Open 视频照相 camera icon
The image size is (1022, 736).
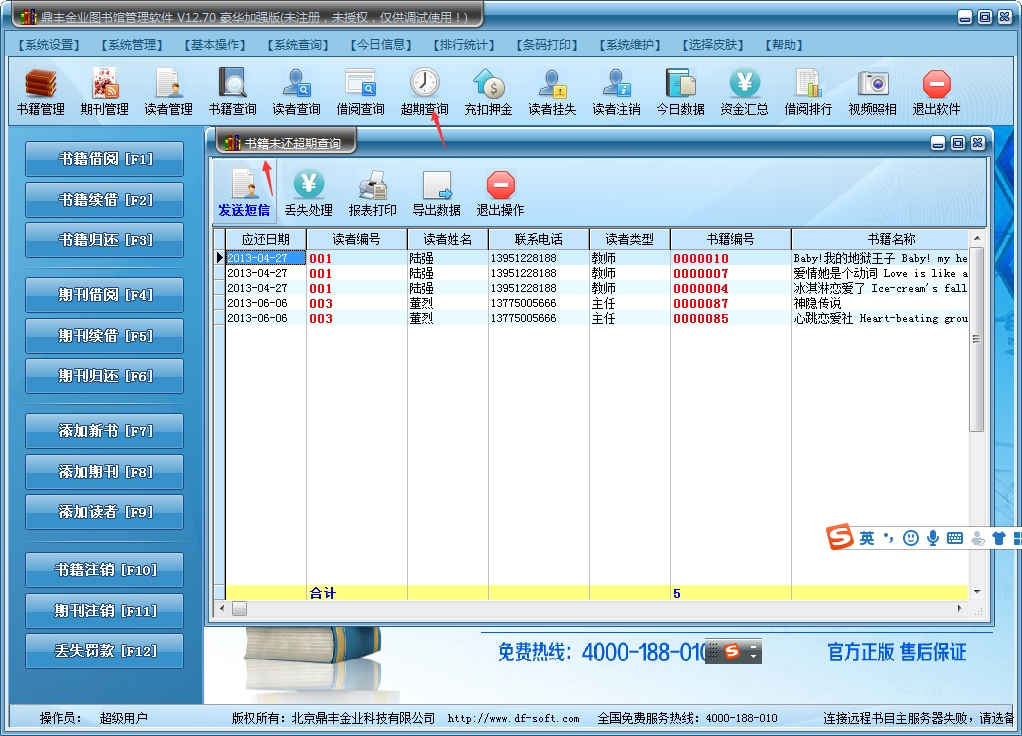872,84
